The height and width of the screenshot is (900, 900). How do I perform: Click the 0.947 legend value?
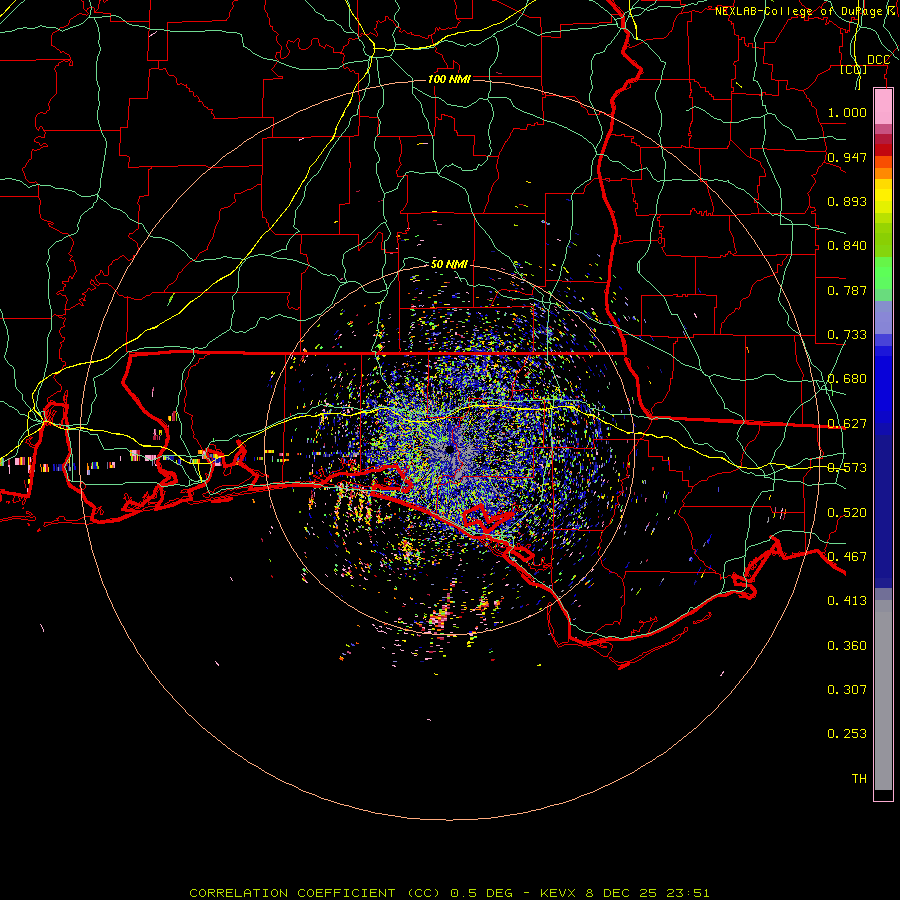coord(847,157)
